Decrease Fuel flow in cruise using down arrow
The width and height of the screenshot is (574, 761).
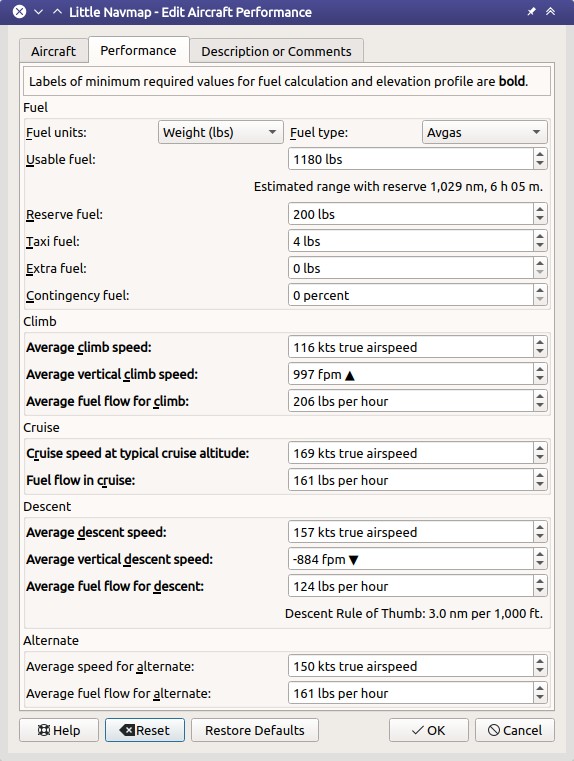pos(540,485)
